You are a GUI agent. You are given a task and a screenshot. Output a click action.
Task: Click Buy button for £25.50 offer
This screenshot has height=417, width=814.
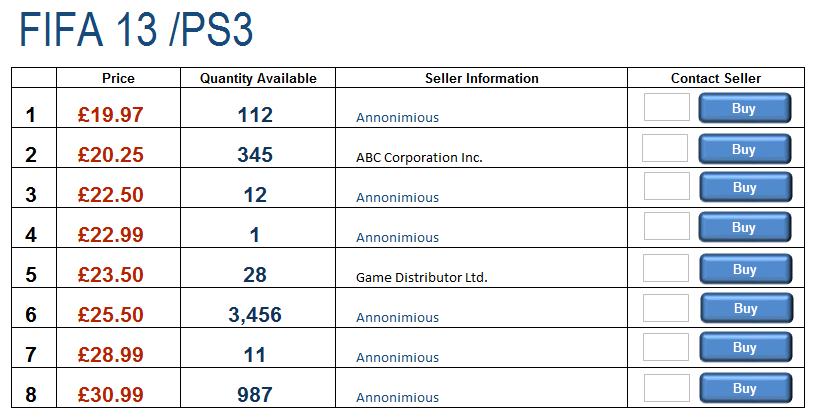(747, 308)
